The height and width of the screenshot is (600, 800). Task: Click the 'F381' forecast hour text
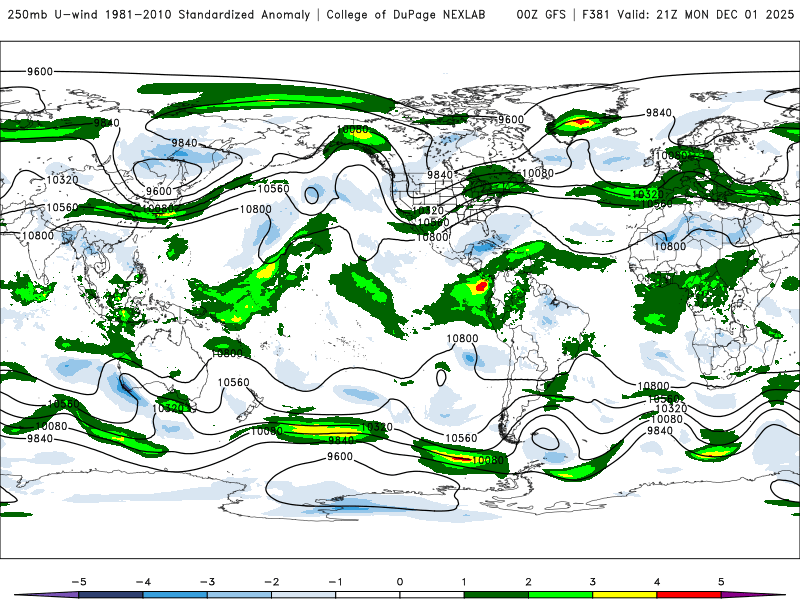coord(595,14)
